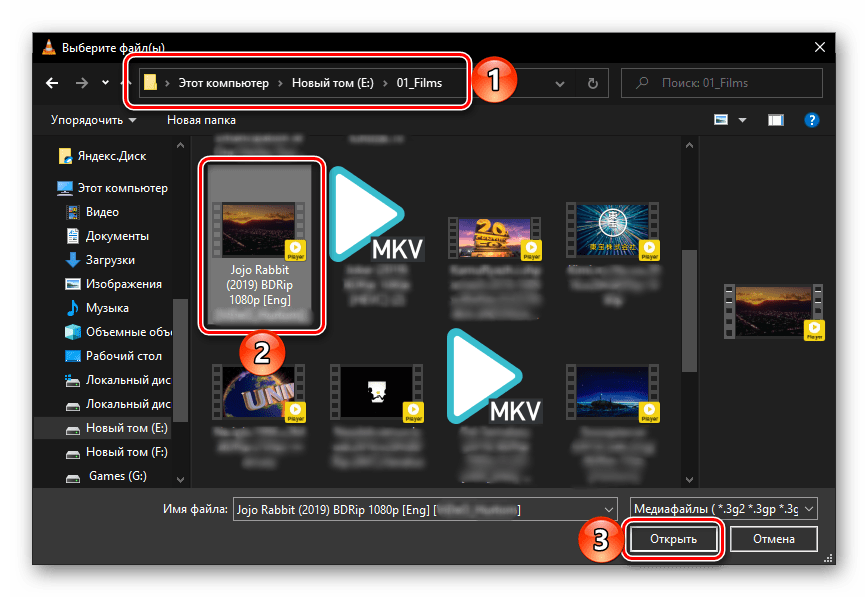Go forward with the right arrow
Viewport: 868px width, 597px height.
82,83
